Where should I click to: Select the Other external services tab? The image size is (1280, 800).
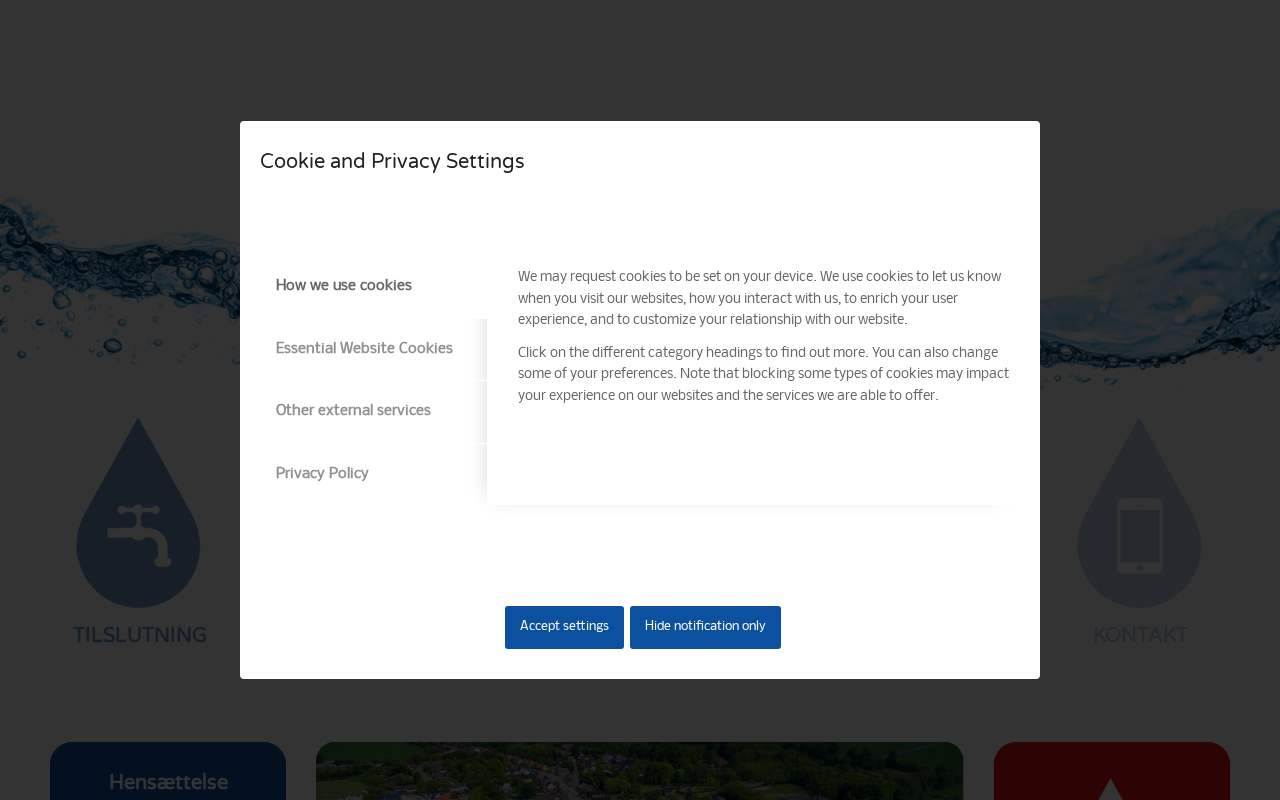pyautogui.click(x=353, y=411)
